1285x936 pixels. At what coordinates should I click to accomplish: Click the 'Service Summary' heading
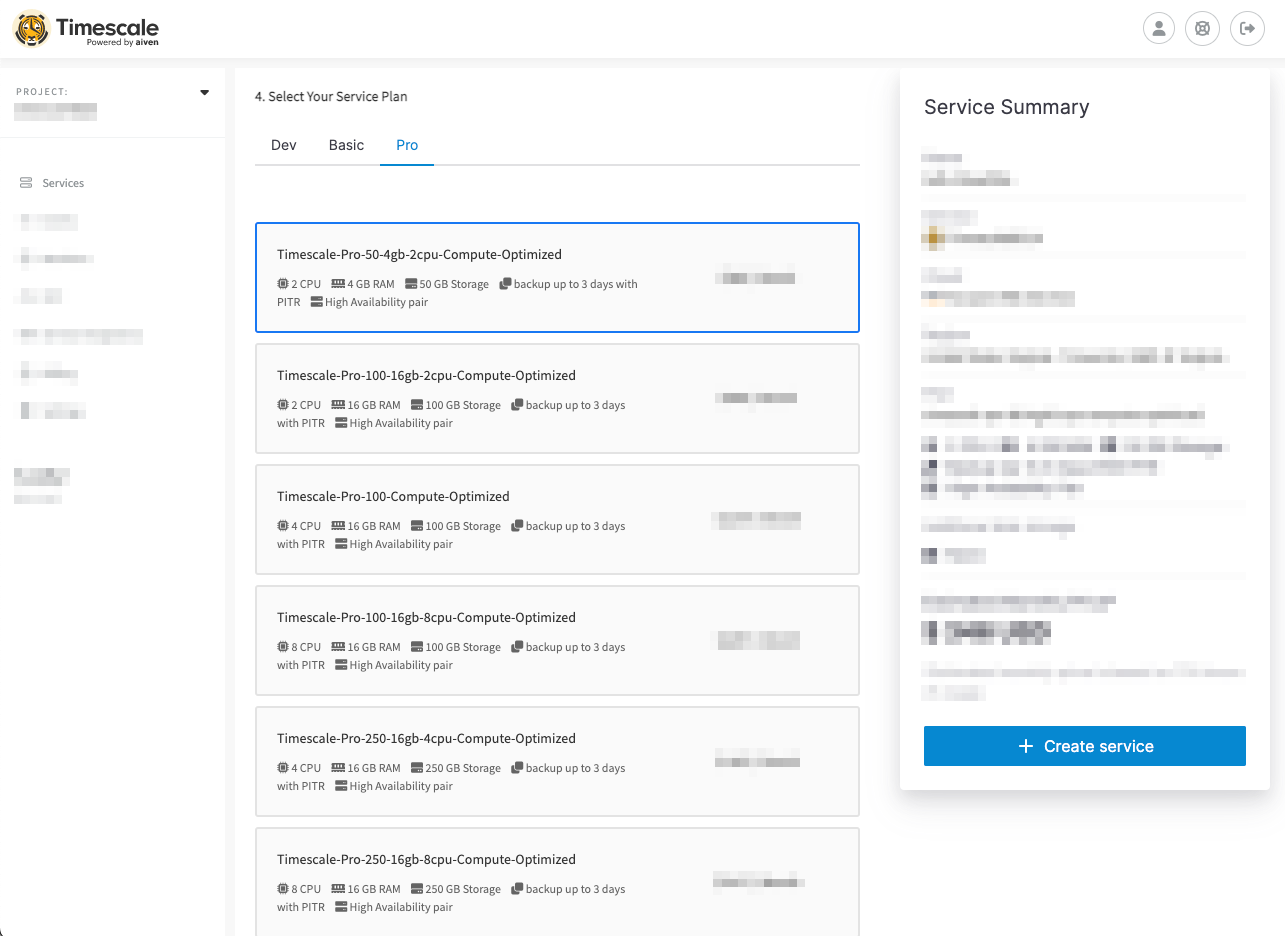point(1006,107)
